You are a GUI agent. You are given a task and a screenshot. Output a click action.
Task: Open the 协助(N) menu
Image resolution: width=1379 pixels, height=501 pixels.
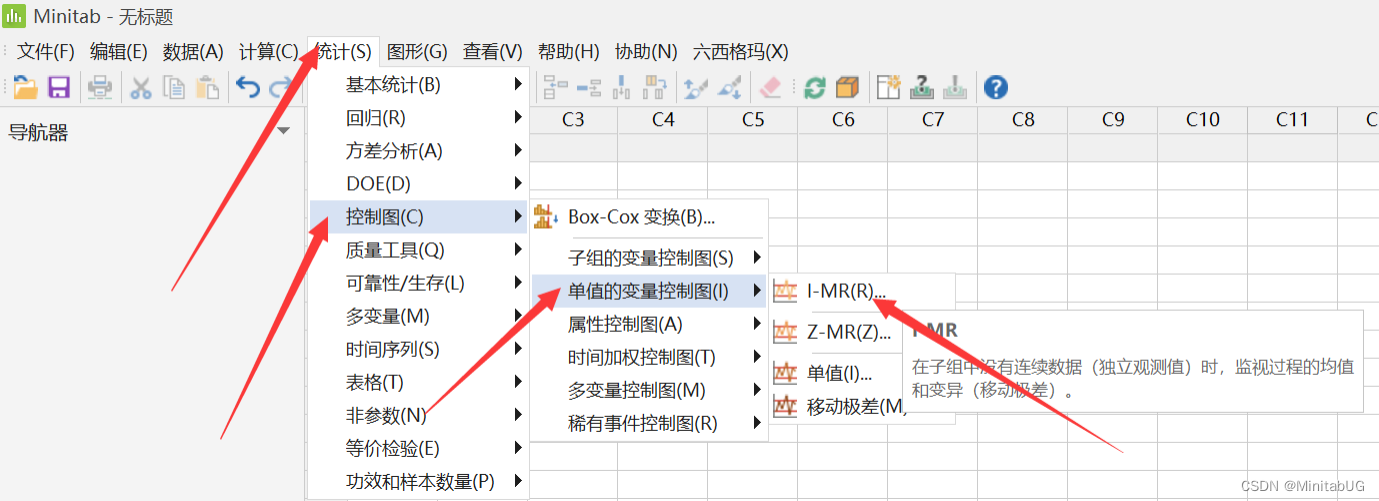[x=646, y=51]
